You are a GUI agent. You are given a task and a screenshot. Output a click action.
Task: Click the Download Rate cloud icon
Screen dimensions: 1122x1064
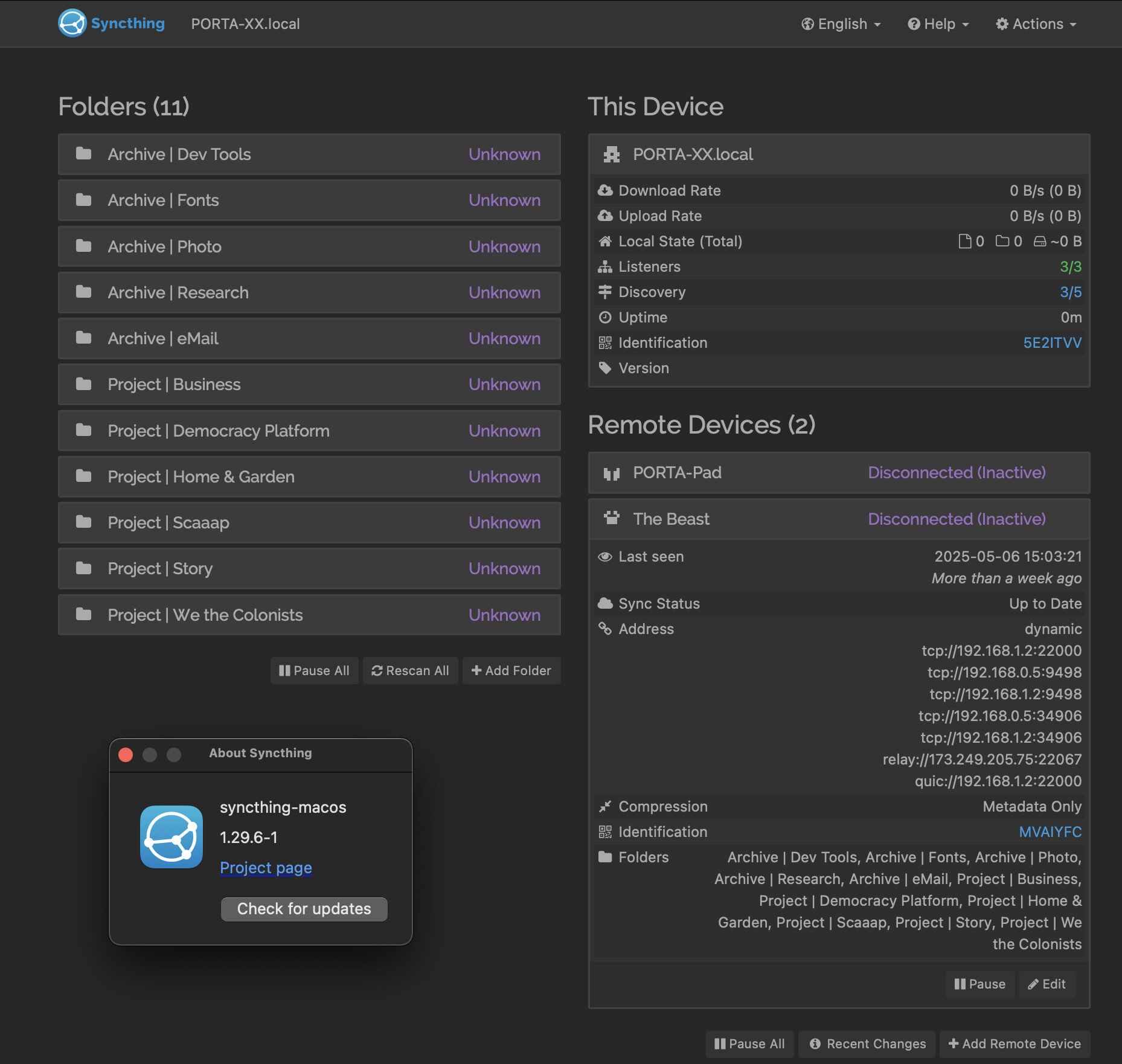pos(605,190)
